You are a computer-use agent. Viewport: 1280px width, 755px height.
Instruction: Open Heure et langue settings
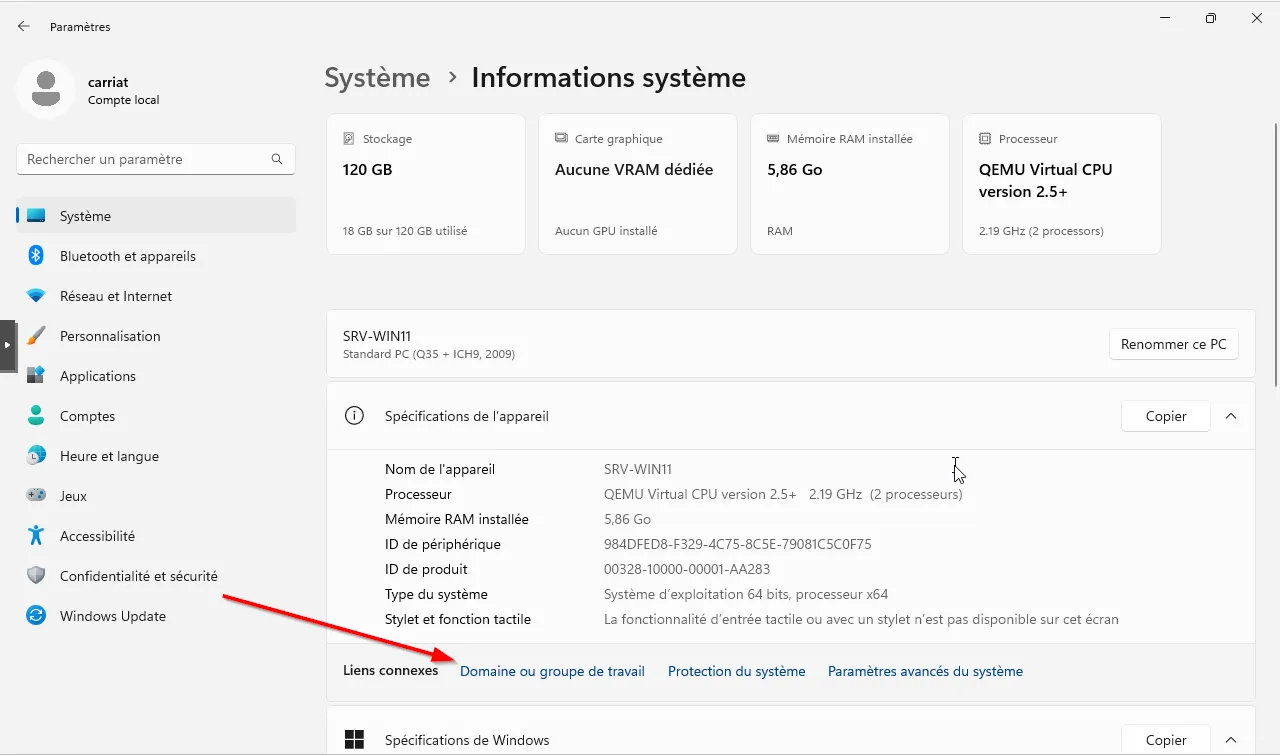click(x=109, y=456)
